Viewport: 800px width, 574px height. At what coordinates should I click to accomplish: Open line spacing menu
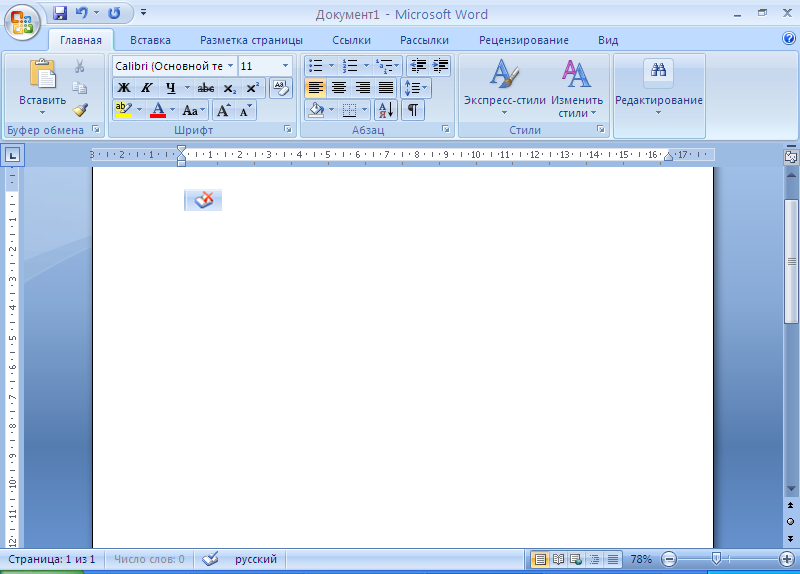(416, 88)
